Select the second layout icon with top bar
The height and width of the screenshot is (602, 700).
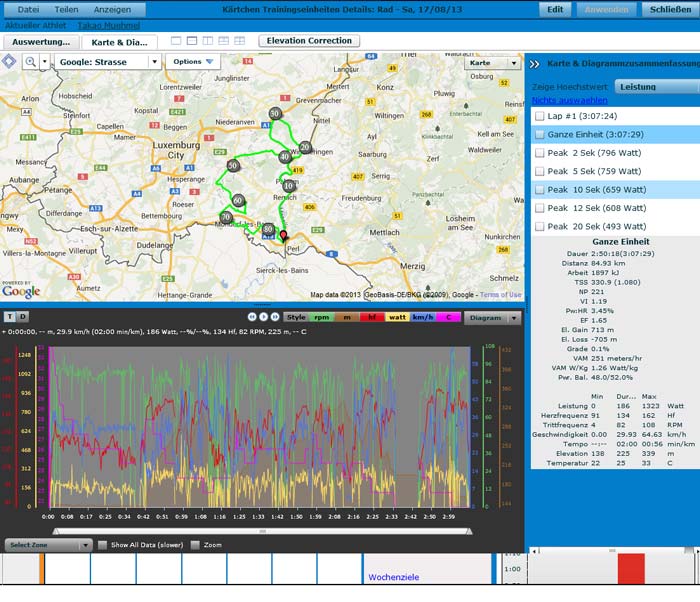(192, 41)
